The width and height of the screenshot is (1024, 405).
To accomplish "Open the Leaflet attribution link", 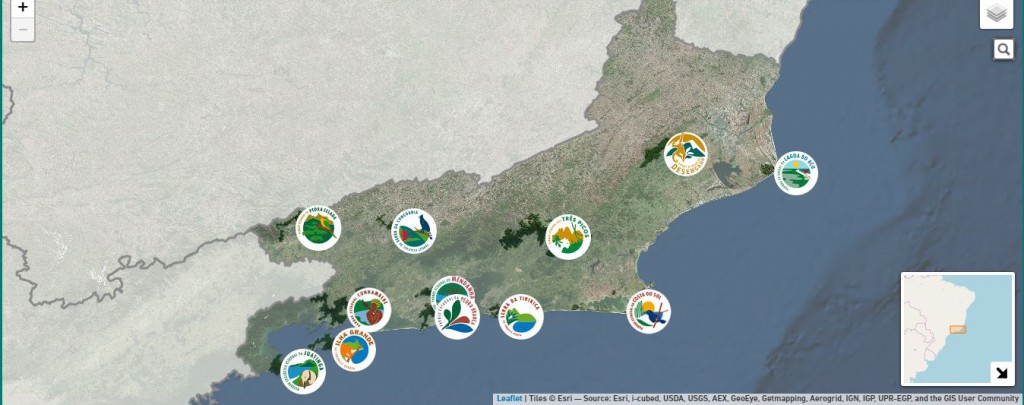I will pyautogui.click(x=509, y=398).
